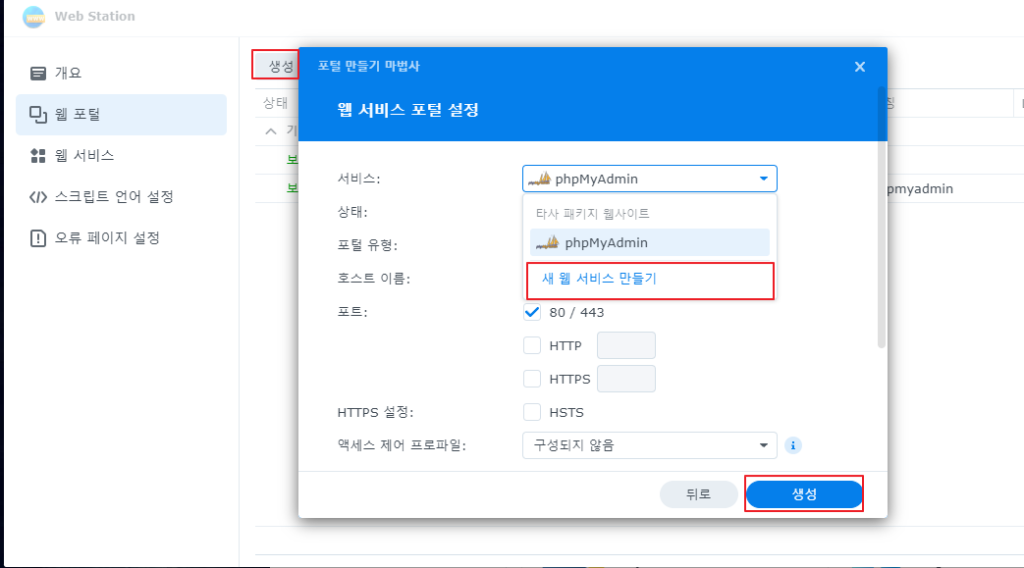This screenshot has width=1024, height=568.
Task: Click the script language code-bracket icon
Action: coord(38,197)
